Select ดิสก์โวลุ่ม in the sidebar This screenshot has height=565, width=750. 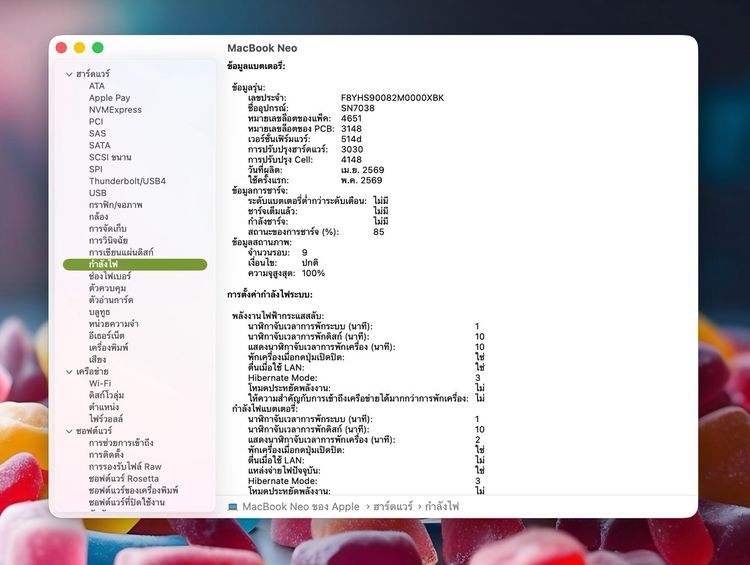coord(106,395)
